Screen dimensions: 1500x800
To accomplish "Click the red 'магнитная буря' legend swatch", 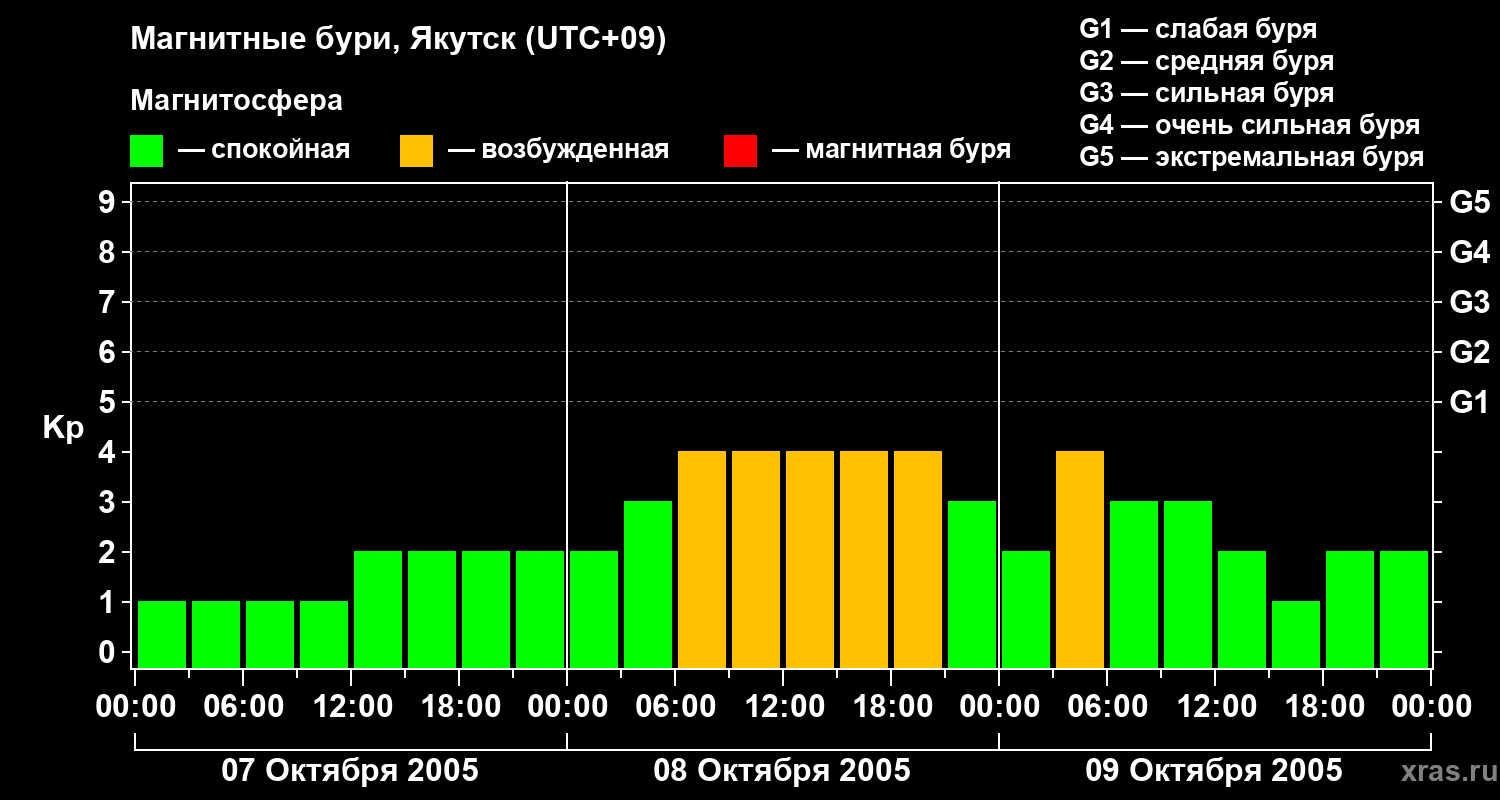I will [x=740, y=151].
